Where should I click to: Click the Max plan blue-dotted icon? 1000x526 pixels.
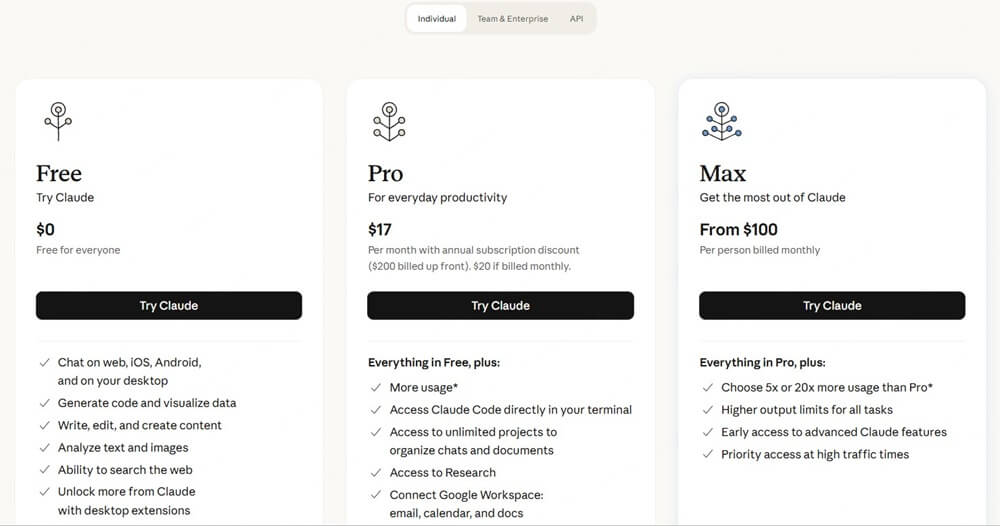click(x=721, y=120)
